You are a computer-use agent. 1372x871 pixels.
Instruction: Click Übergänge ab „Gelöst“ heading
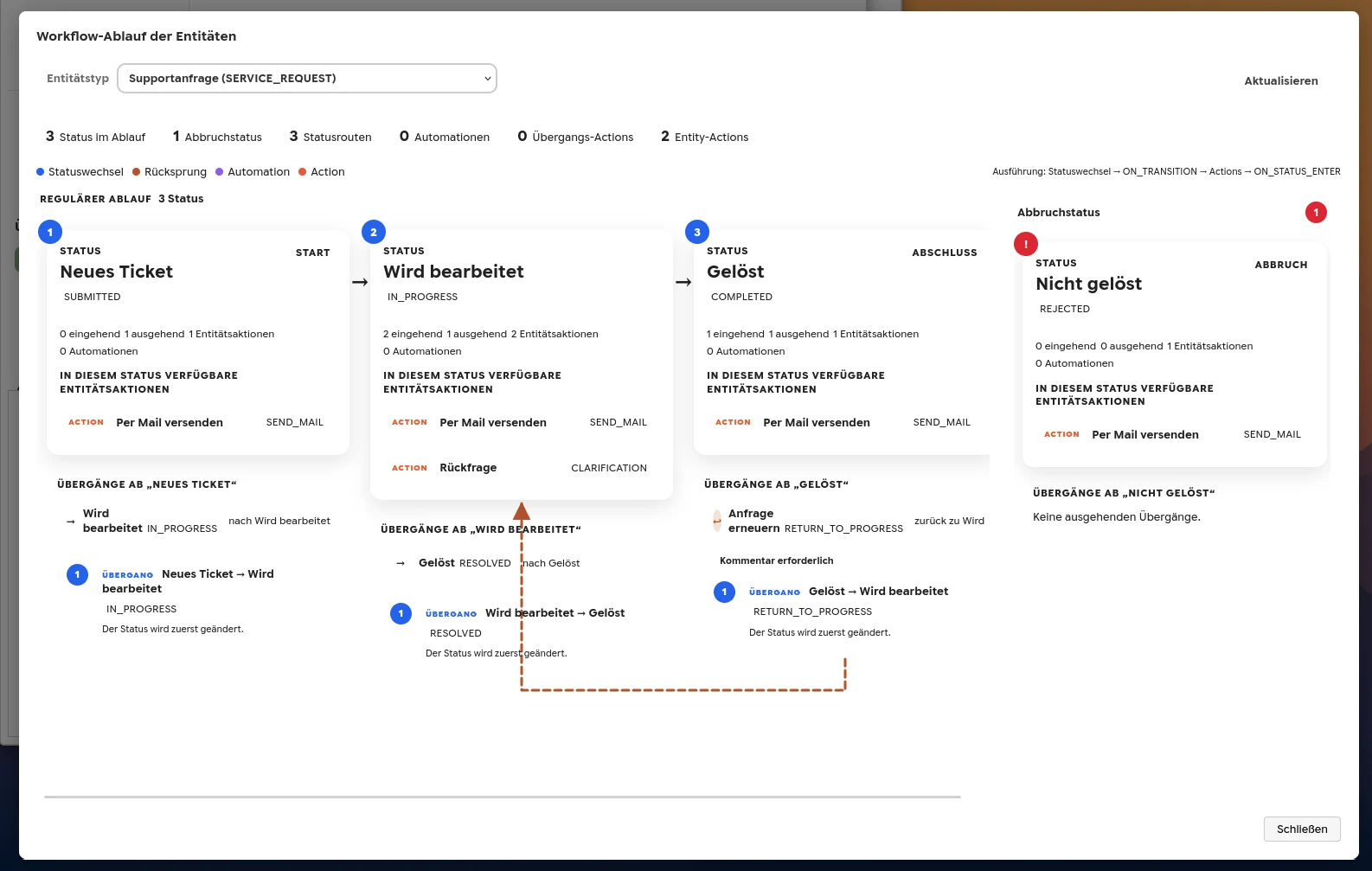776,484
